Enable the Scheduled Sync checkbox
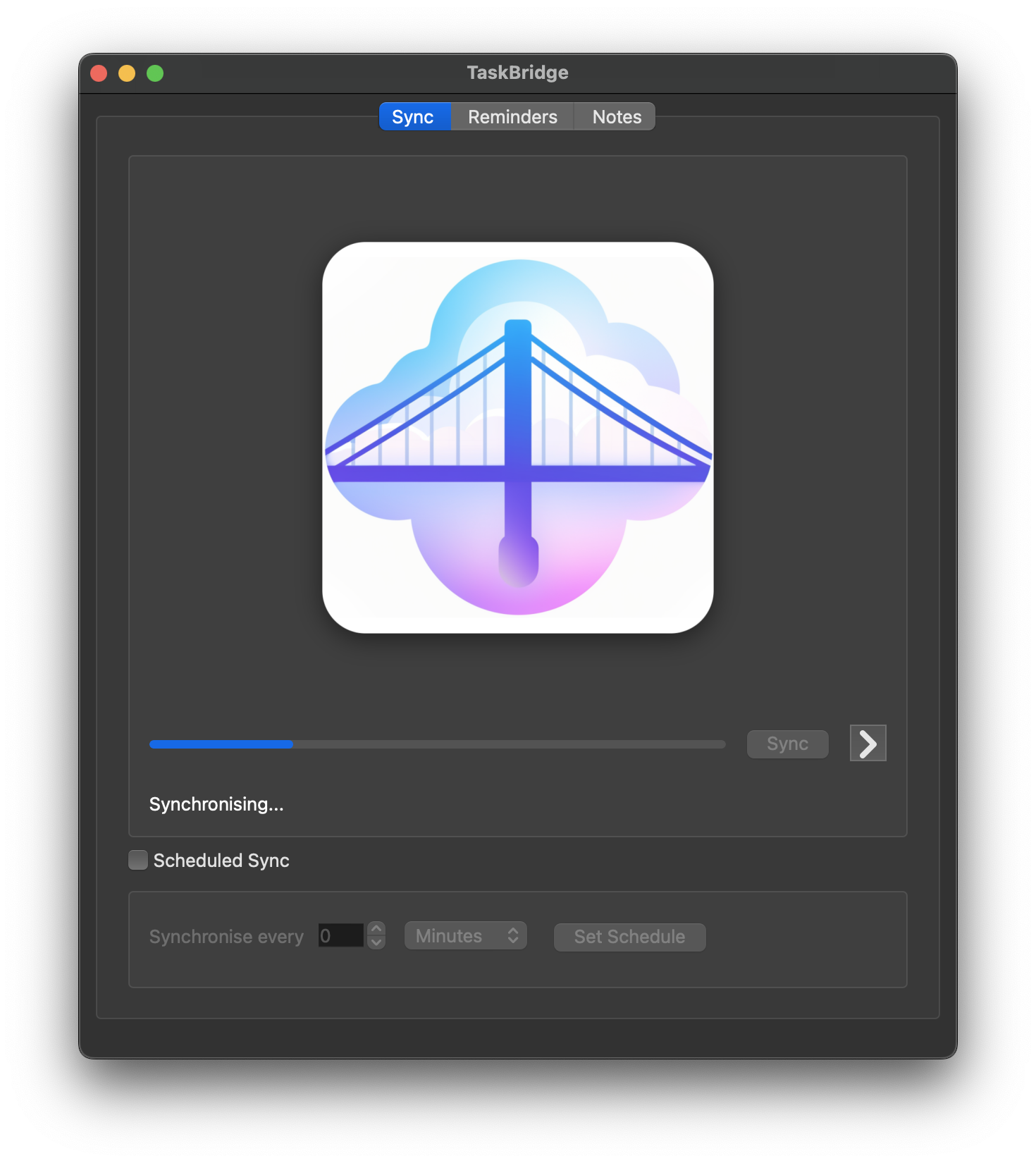The width and height of the screenshot is (1036, 1163). click(138, 860)
